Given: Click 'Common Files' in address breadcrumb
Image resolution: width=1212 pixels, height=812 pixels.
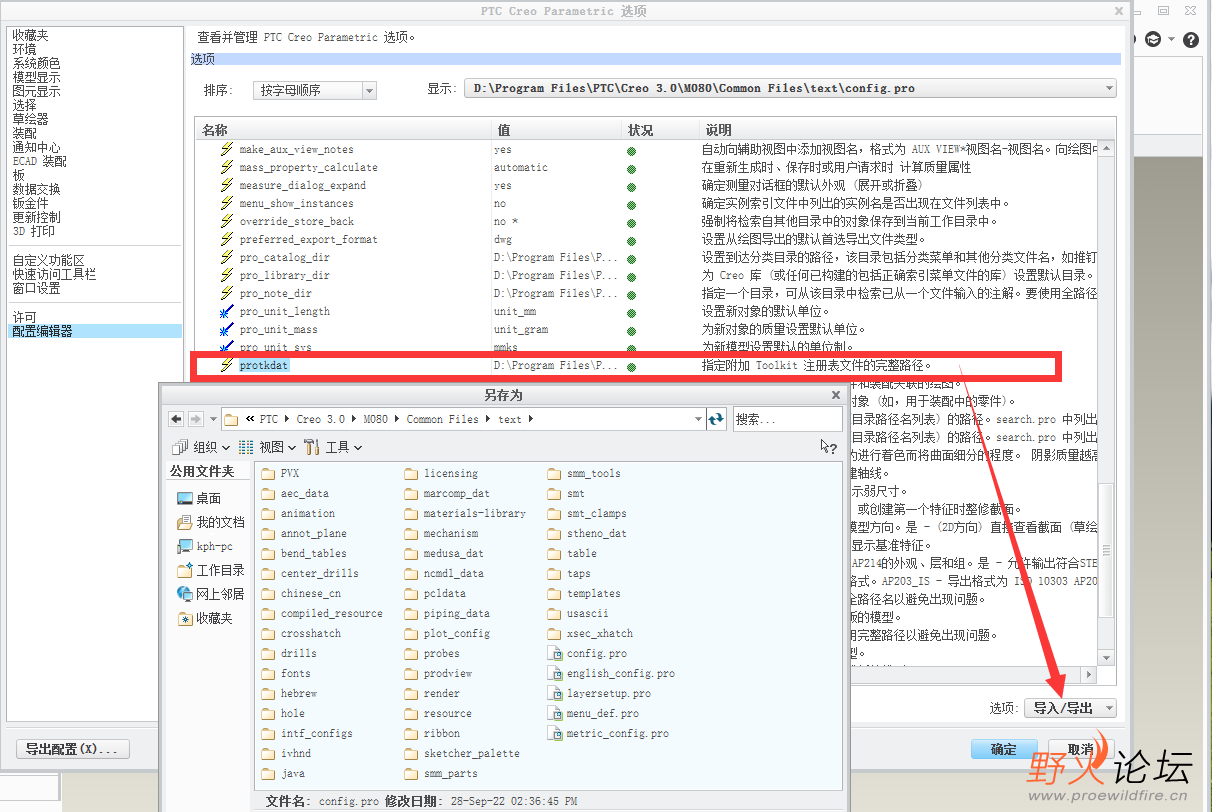Looking at the screenshot, I should point(442,419).
